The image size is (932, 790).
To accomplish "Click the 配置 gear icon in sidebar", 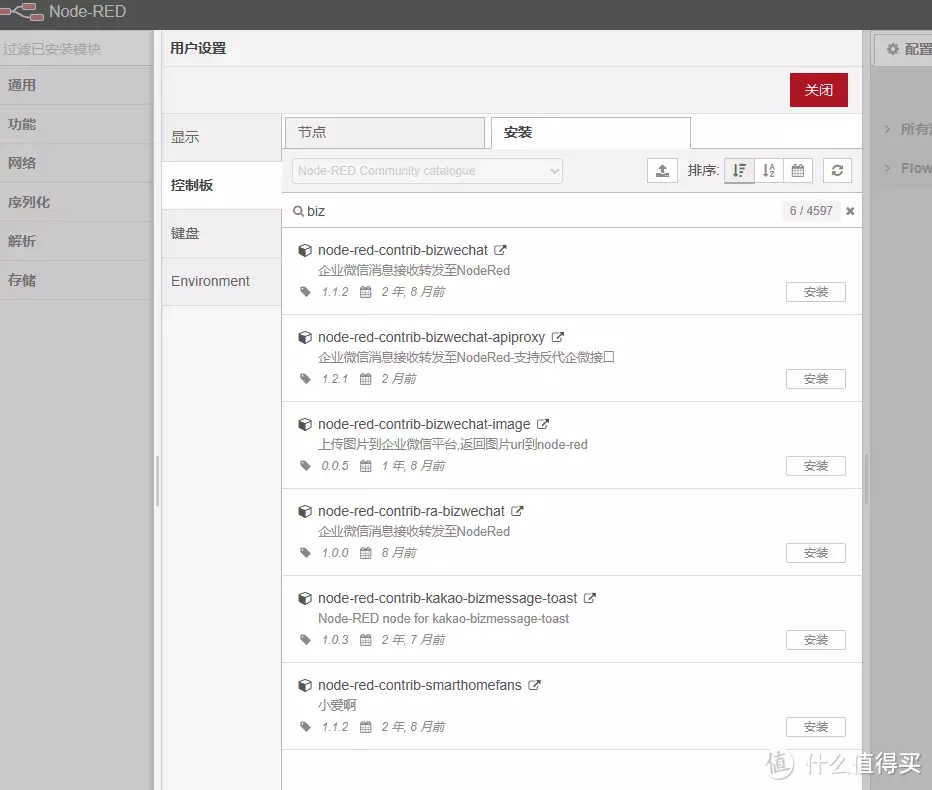I will [892, 49].
